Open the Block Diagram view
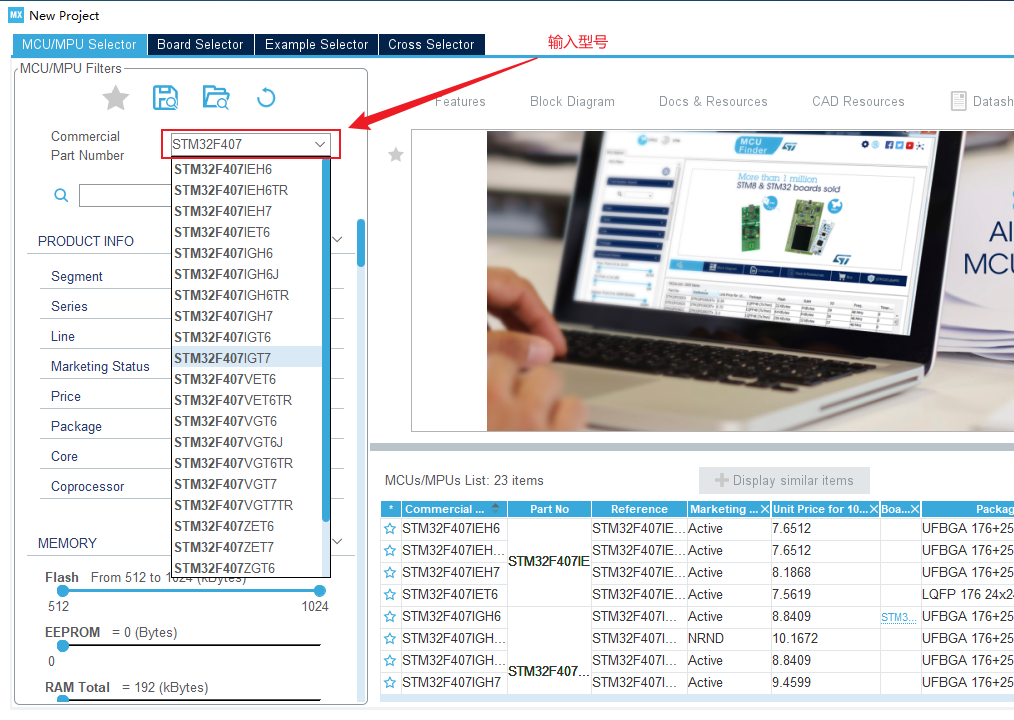The width and height of the screenshot is (1014, 720). pos(572,102)
